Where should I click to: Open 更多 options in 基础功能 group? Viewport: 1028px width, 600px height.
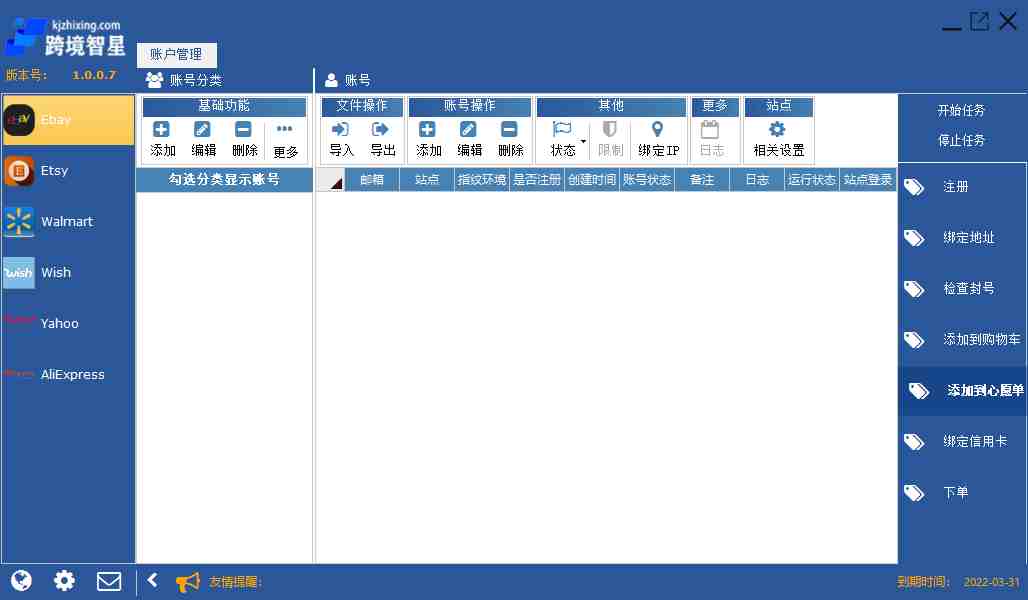(x=285, y=140)
